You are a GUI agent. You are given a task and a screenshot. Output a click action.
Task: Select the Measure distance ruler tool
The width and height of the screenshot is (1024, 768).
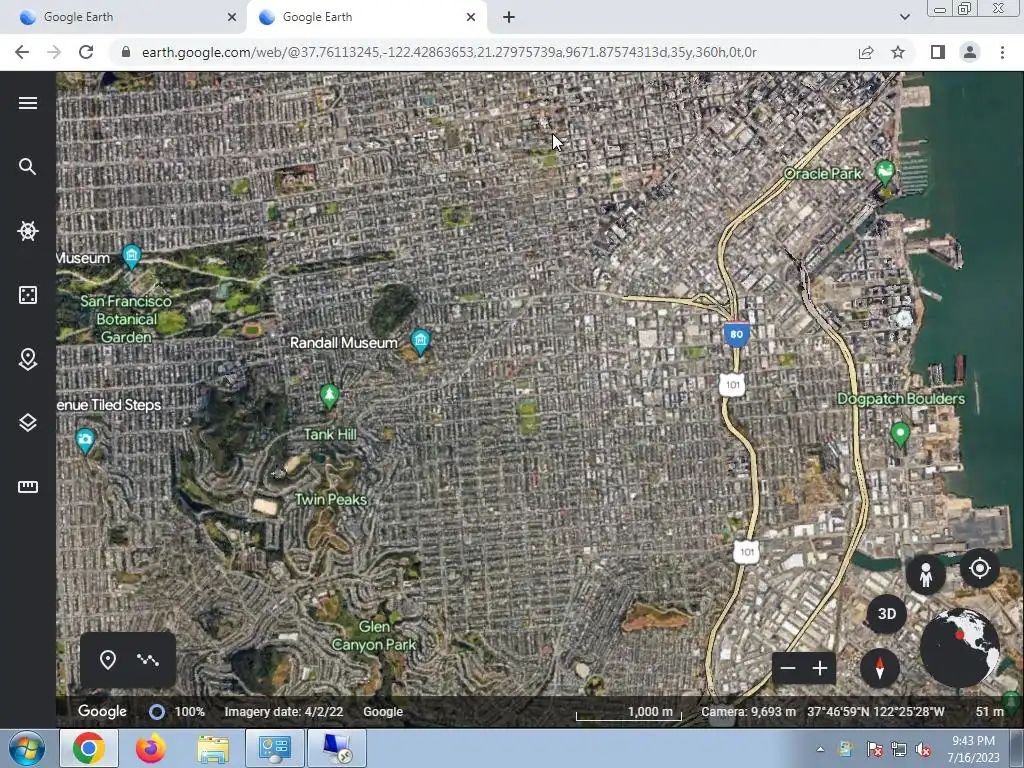(27, 487)
